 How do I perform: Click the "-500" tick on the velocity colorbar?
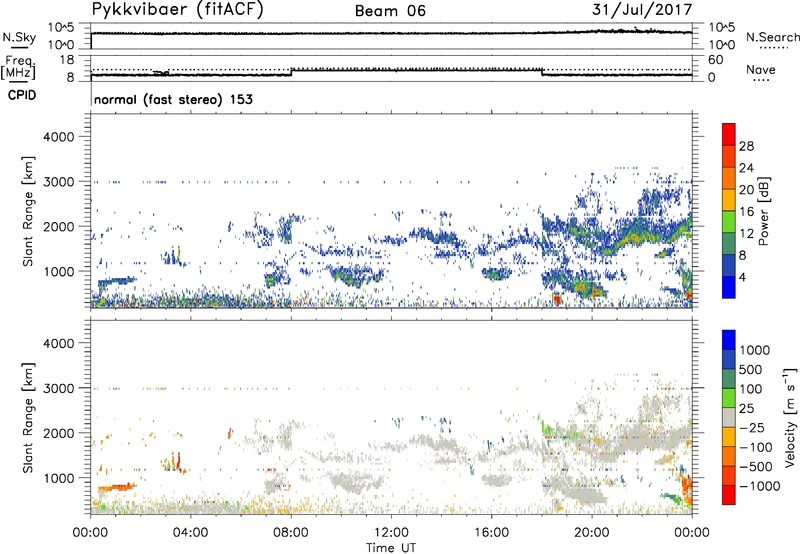756,466
